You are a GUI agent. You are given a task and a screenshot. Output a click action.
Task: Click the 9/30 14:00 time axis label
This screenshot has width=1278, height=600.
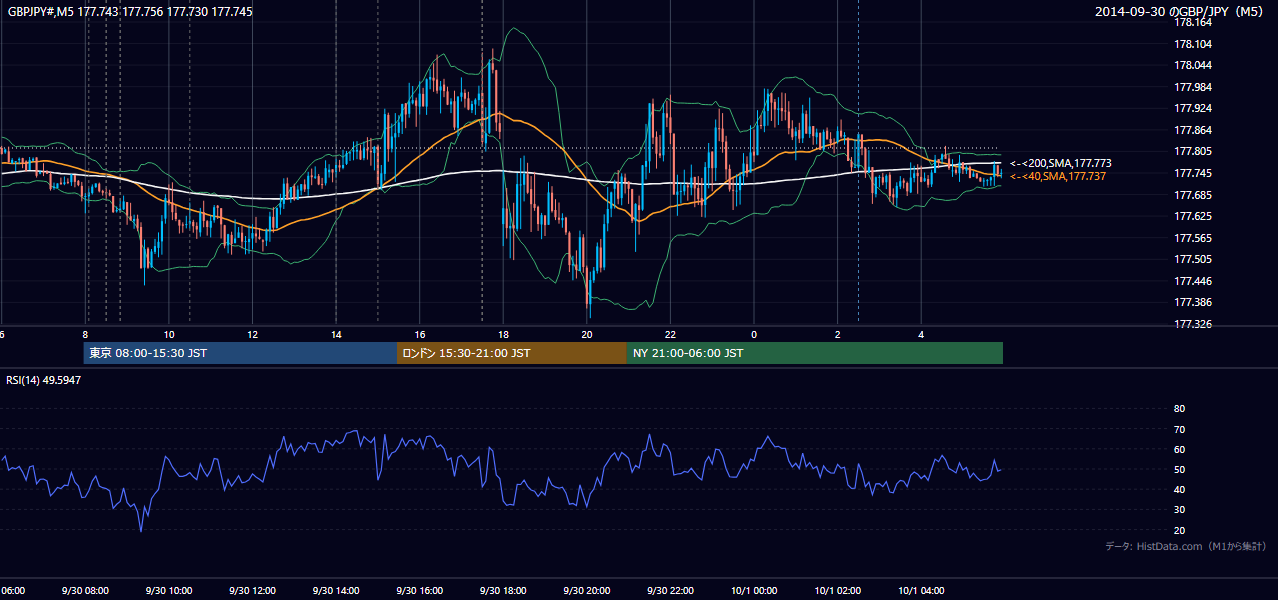click(336, 591)
